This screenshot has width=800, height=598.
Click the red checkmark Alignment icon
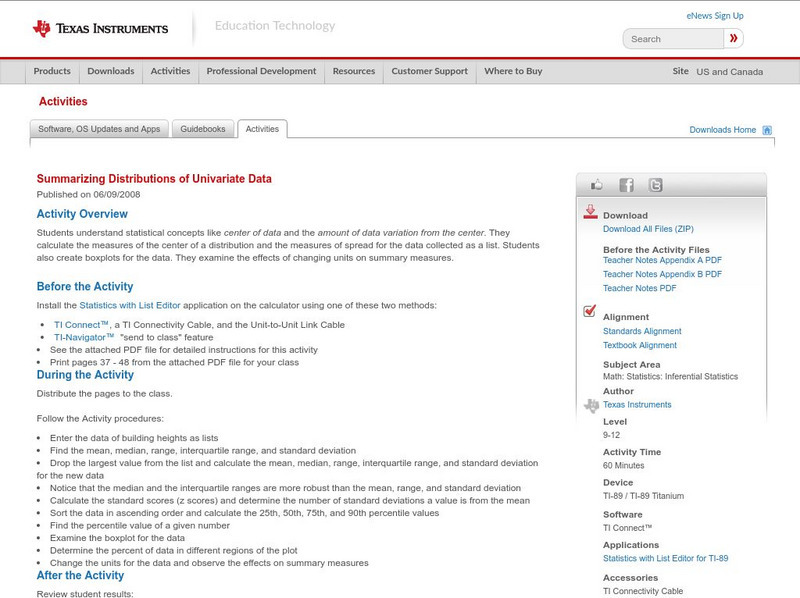[589, 311]
